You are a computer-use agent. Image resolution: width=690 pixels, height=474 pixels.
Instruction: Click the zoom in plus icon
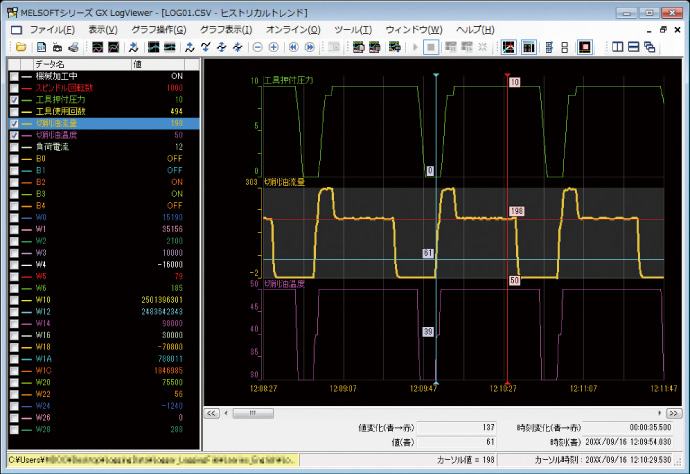click(x=274, y=47)
